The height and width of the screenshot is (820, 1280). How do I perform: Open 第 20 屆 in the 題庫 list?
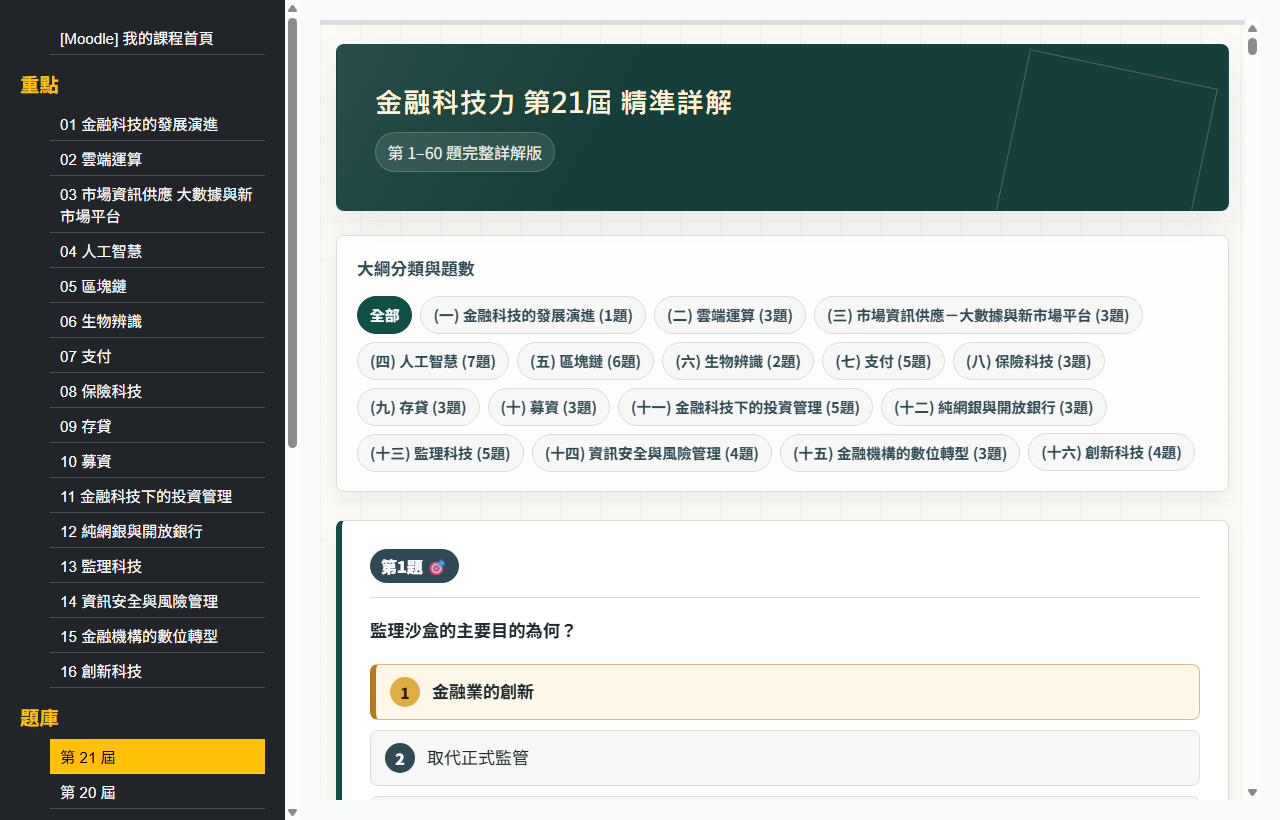[158, 793]
